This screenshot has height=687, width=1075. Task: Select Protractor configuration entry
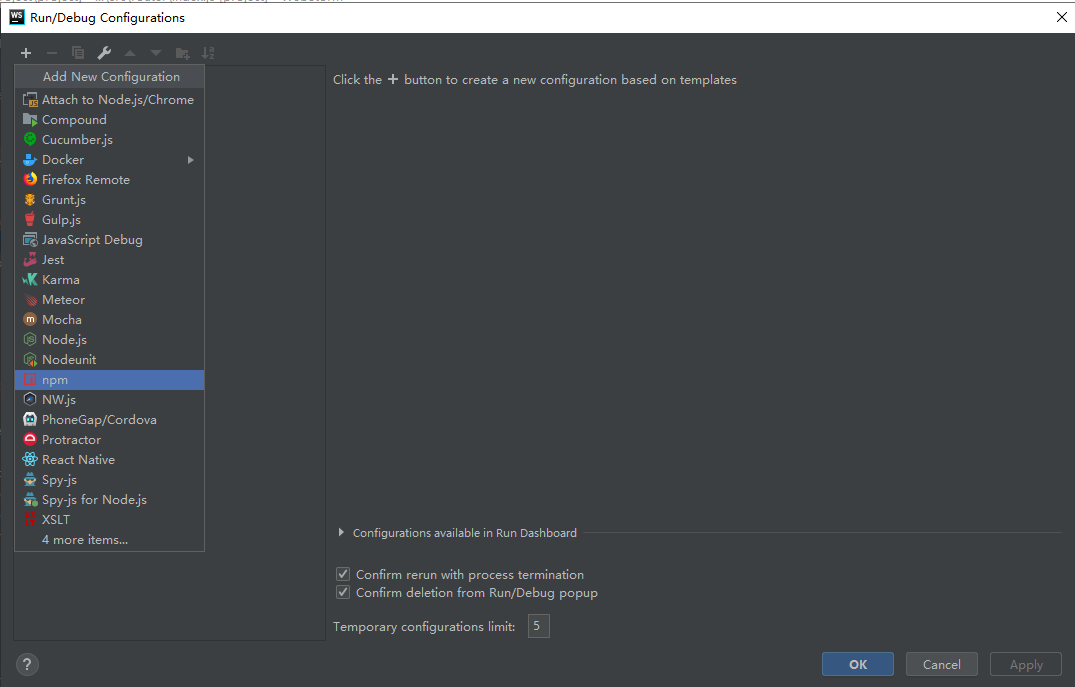[110, 439]
